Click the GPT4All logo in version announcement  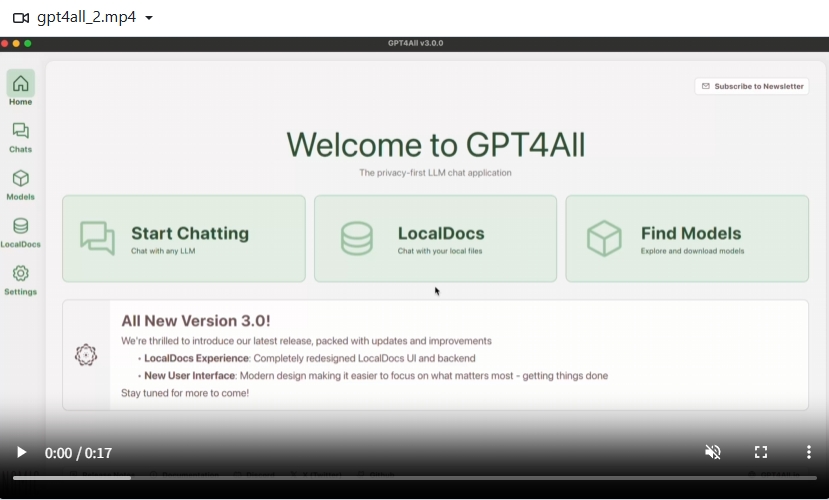point(86,355)
